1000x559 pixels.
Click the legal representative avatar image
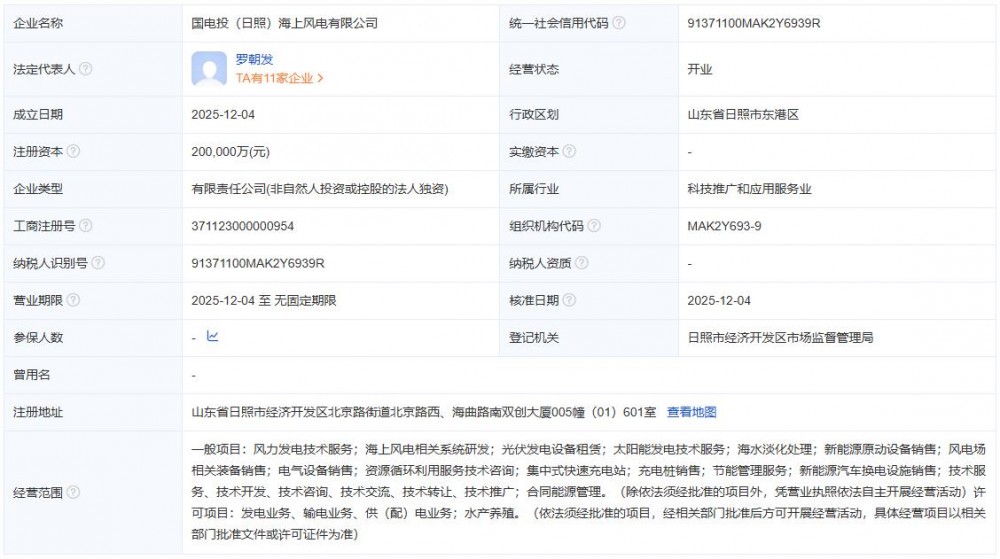coord(209,69)
